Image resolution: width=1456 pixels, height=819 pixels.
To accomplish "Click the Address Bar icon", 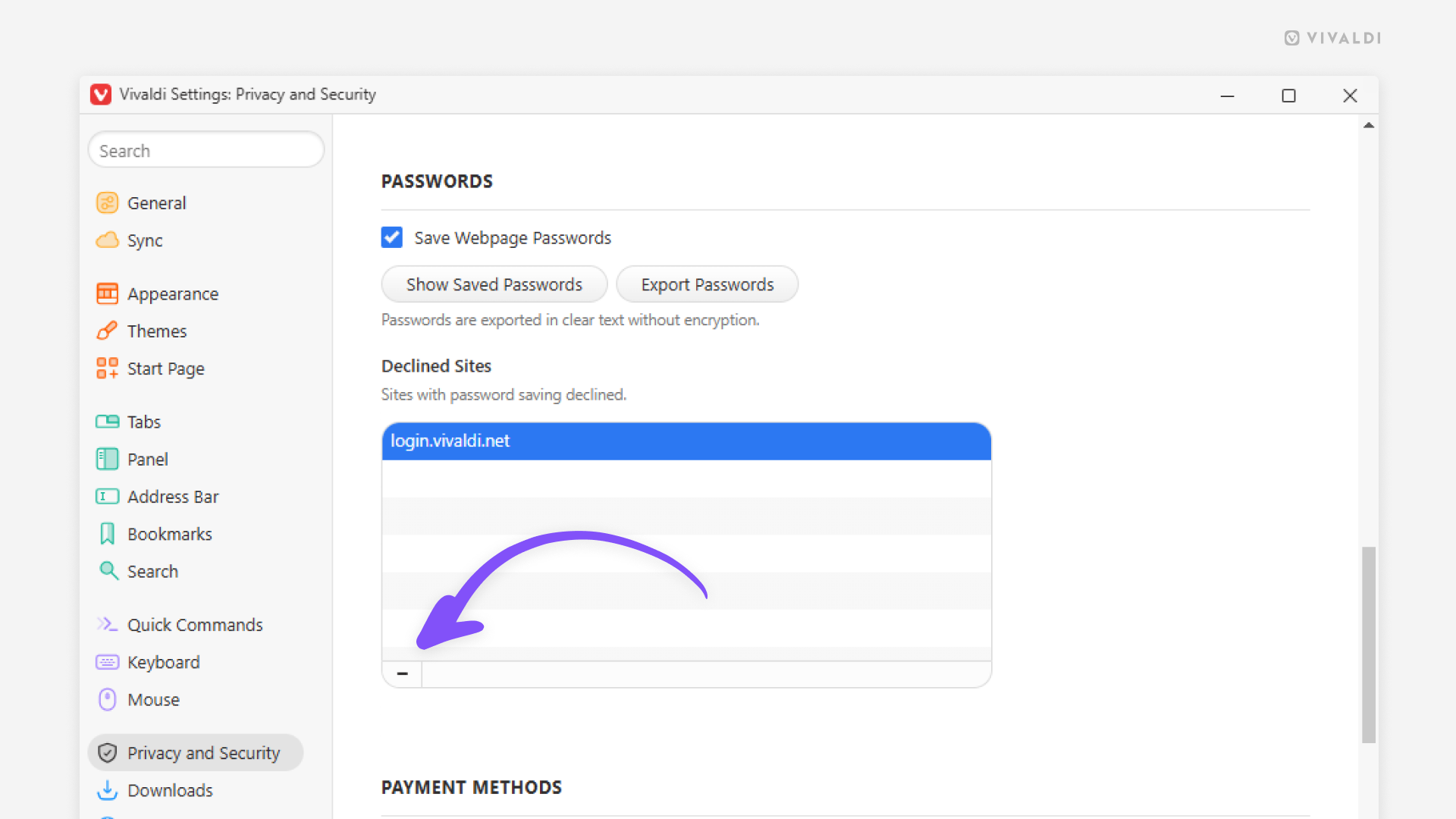I will click(x=107, y=497).
